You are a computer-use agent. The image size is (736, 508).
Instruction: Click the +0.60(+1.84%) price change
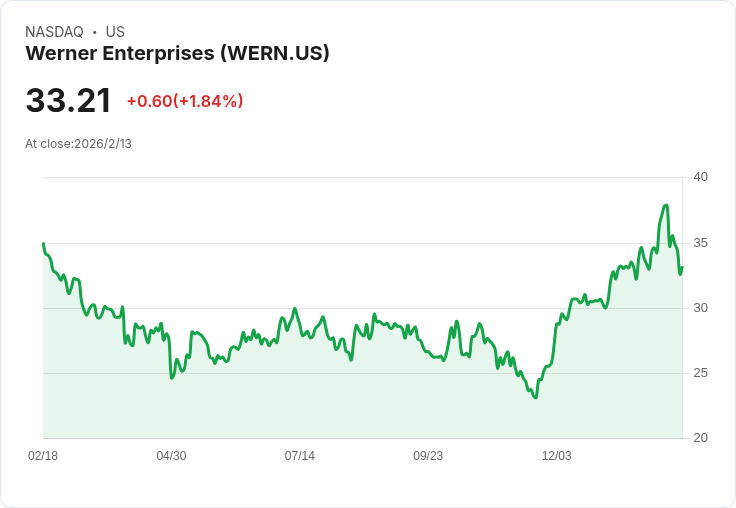click(x=185, y=101)
